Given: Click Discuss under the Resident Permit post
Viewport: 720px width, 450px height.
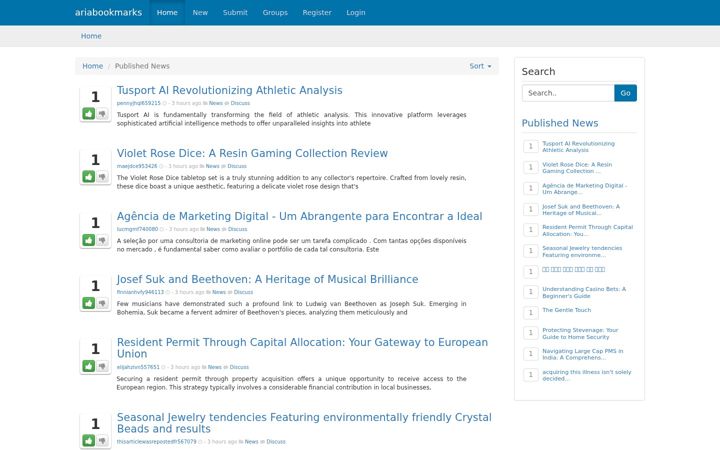Looking at the screenshot, I should click(239, 367).
